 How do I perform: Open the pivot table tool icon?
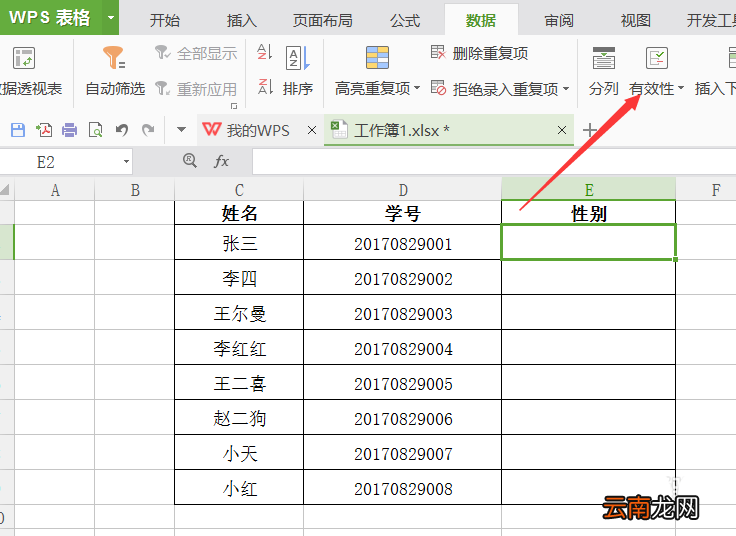point(23,59)
